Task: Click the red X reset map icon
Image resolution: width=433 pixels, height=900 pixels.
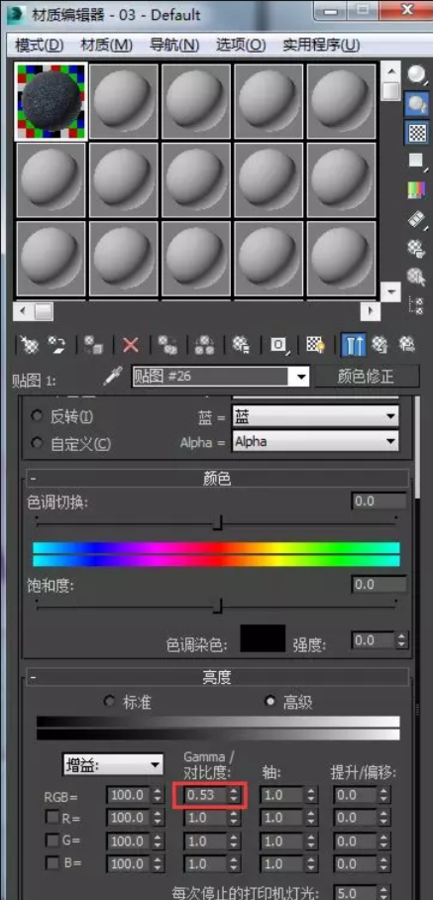Action: click(131, 344)
